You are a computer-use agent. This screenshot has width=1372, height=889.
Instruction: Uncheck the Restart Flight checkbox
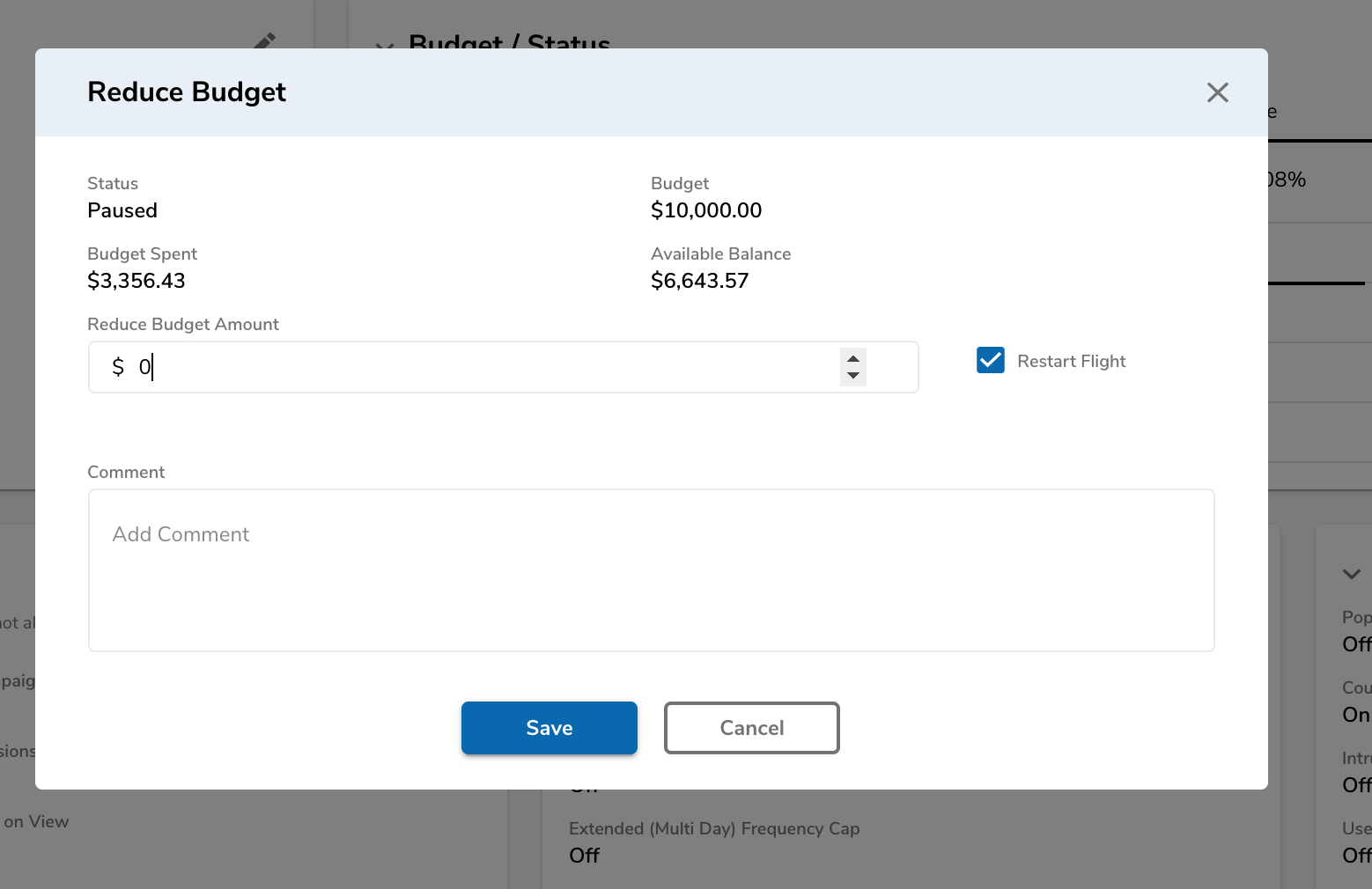coord(991,360)
